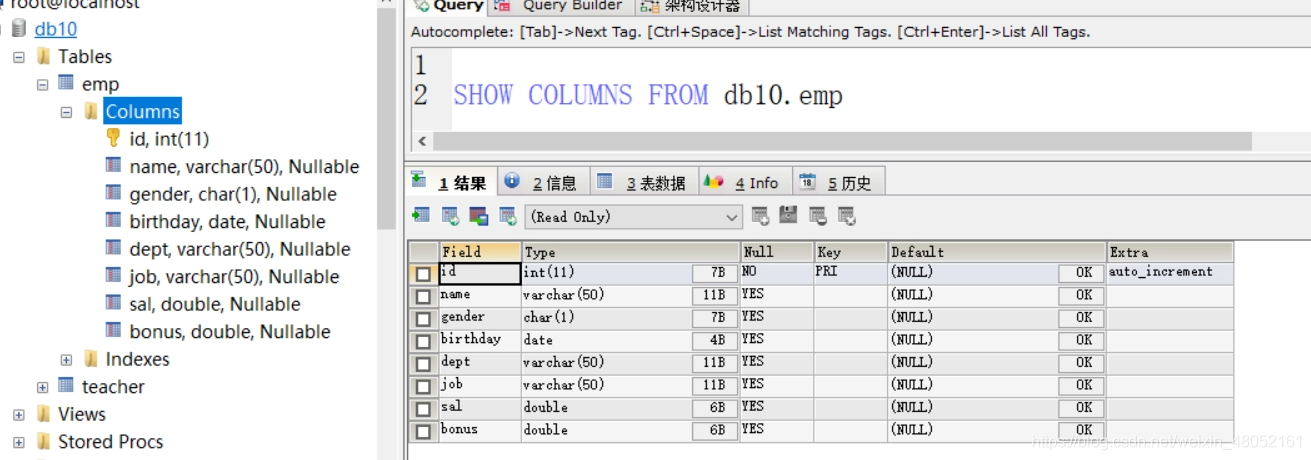This screenshot has height=460, width=1311.
Task: Check the row checkbox for id field
Action: (x=423, y=273)
